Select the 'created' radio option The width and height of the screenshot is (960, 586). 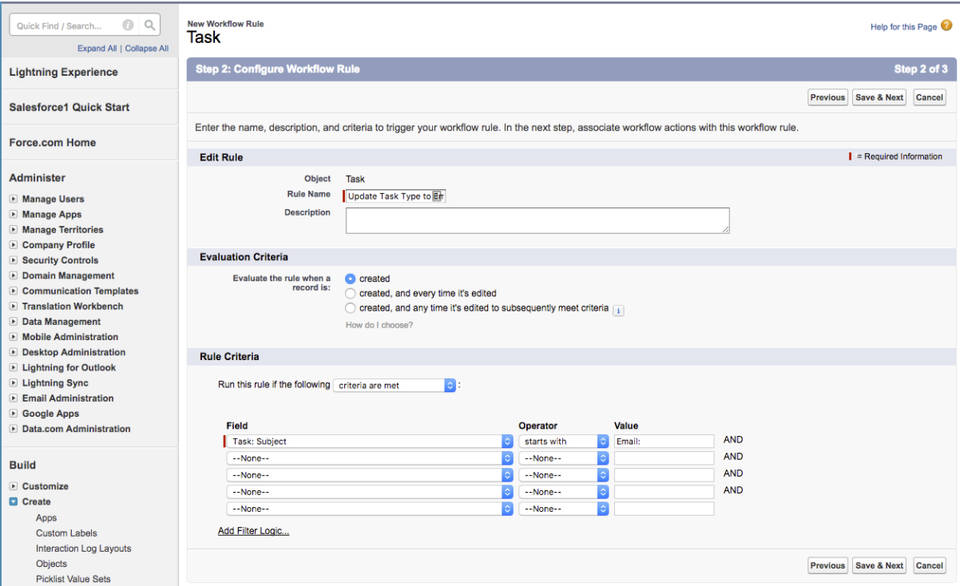(x=350, y=279)
